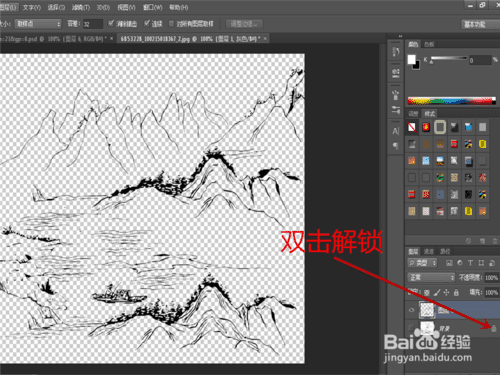This screenshot has width=500, height=375.
Task: Open the Opacity 100% value dropdown
Action: tap(491, 278)
